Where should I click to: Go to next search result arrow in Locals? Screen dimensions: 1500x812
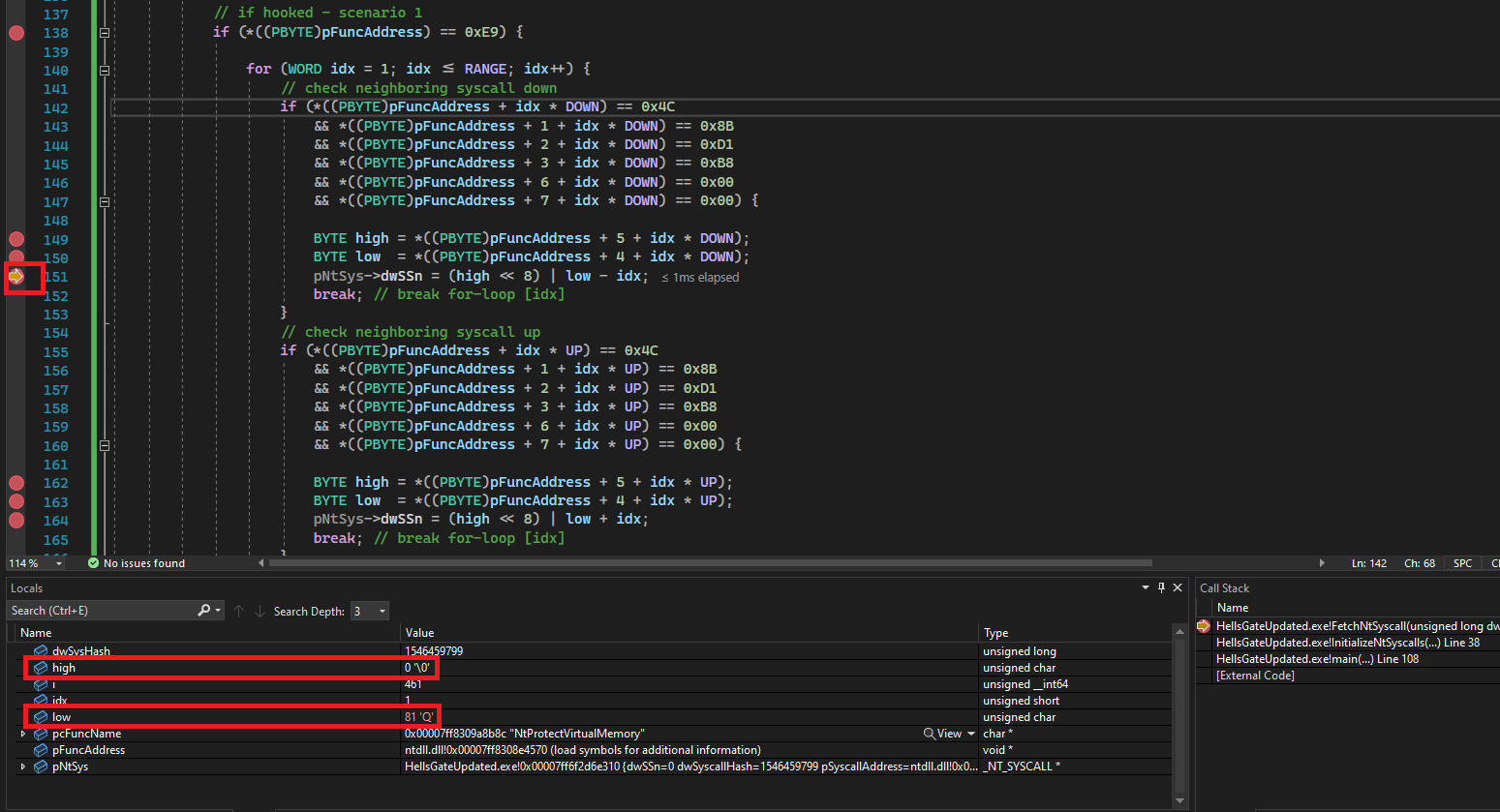[260, 611]
